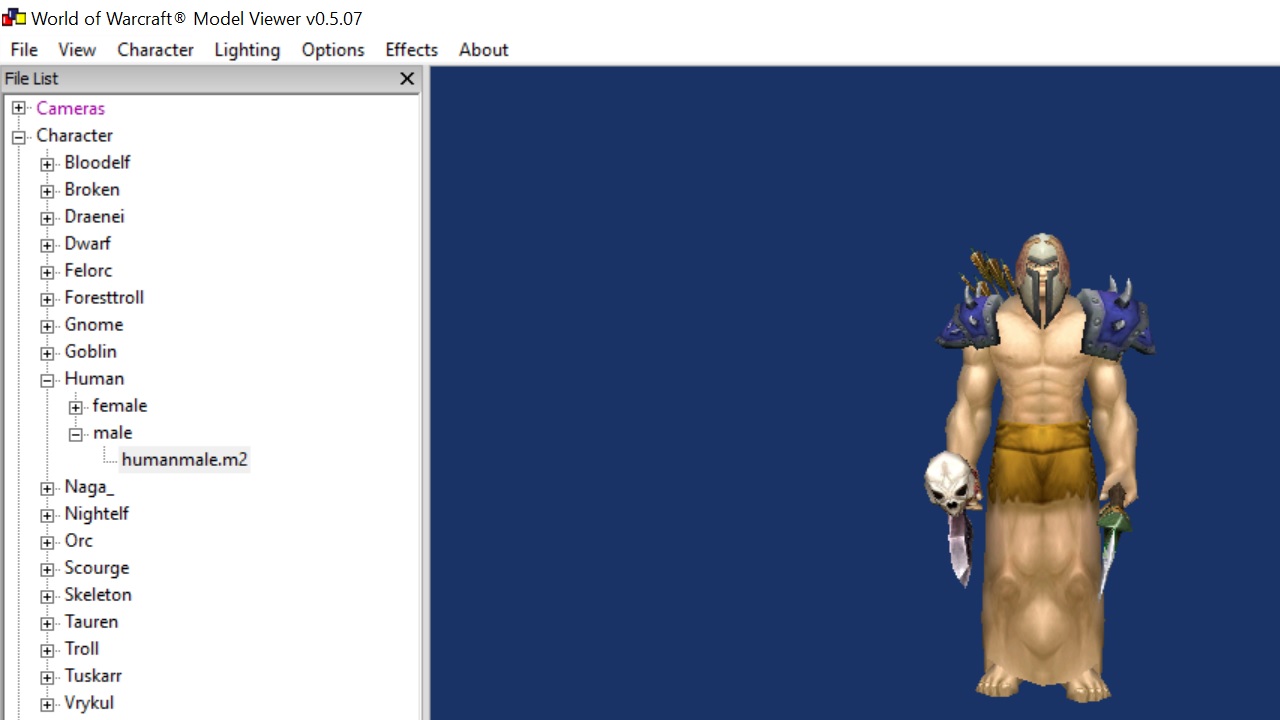Expand the Tuskarr folder
This screenshot has width=1280, height=720.
tap(47, 676)
